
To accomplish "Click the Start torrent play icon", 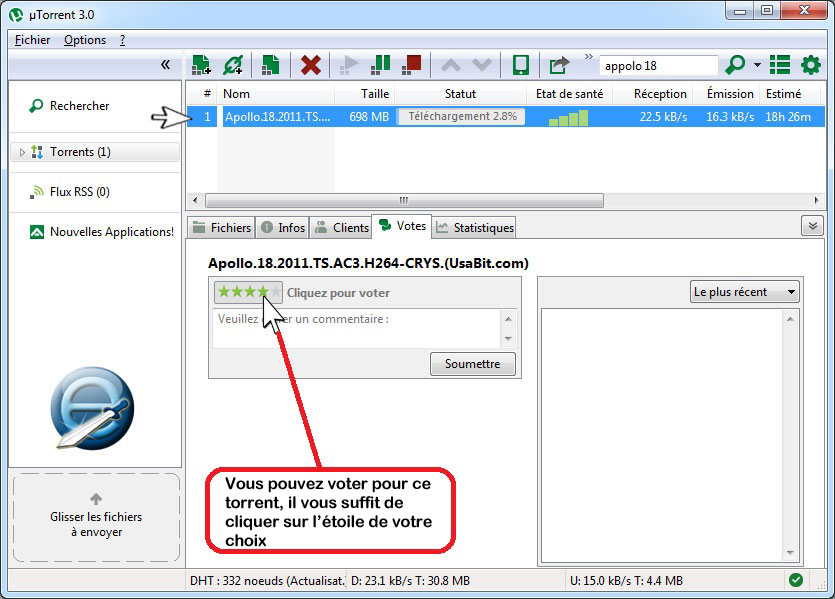I will click(x=349, y=65).
